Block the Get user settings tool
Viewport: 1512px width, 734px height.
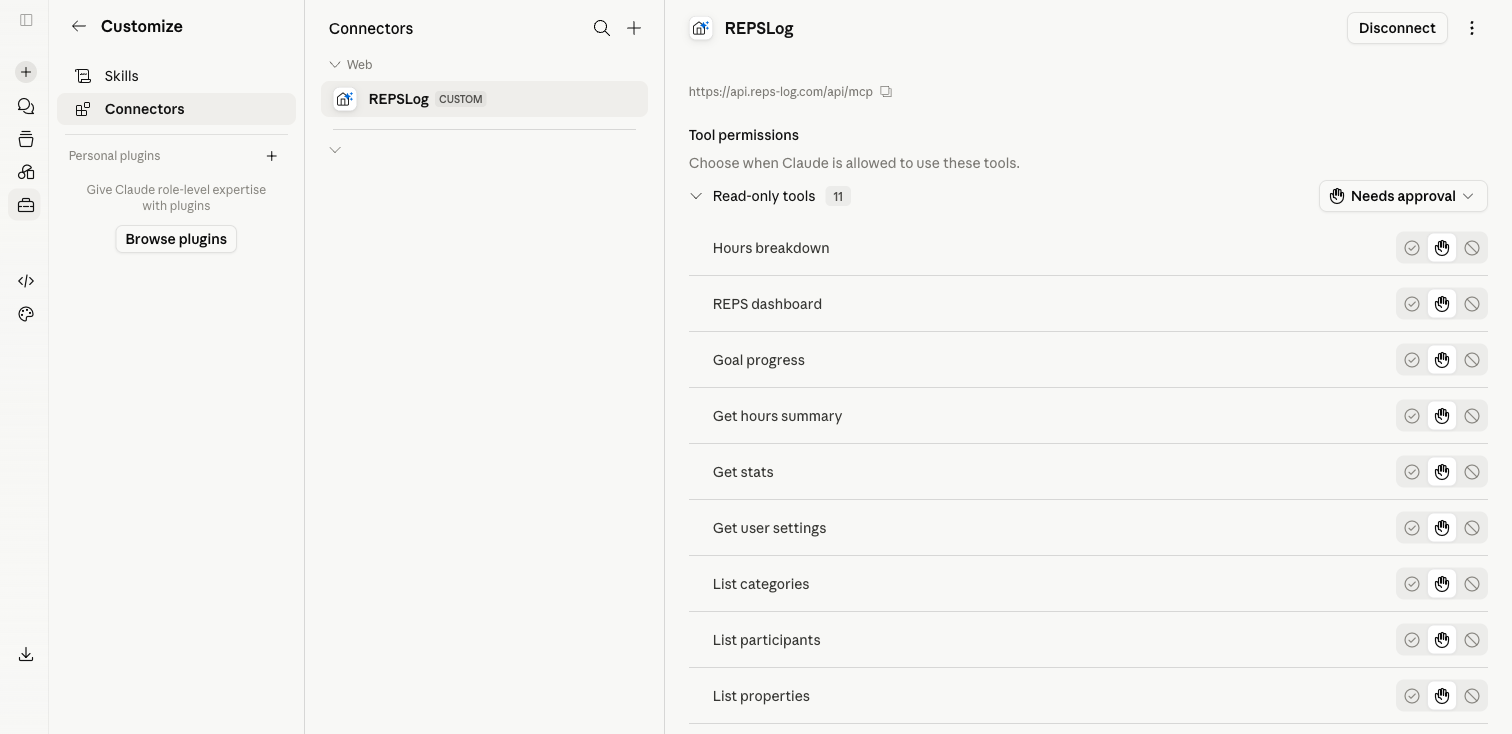1472,528
